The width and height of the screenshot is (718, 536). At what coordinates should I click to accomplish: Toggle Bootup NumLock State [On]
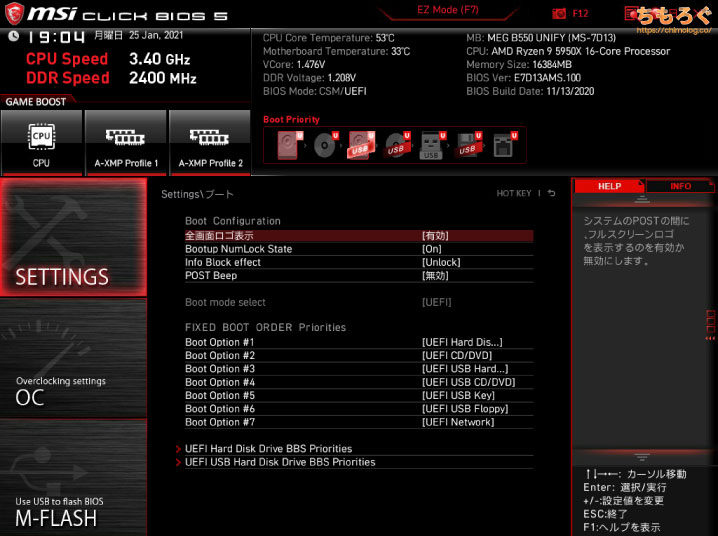pyautogui.click(x=432, y=249)
